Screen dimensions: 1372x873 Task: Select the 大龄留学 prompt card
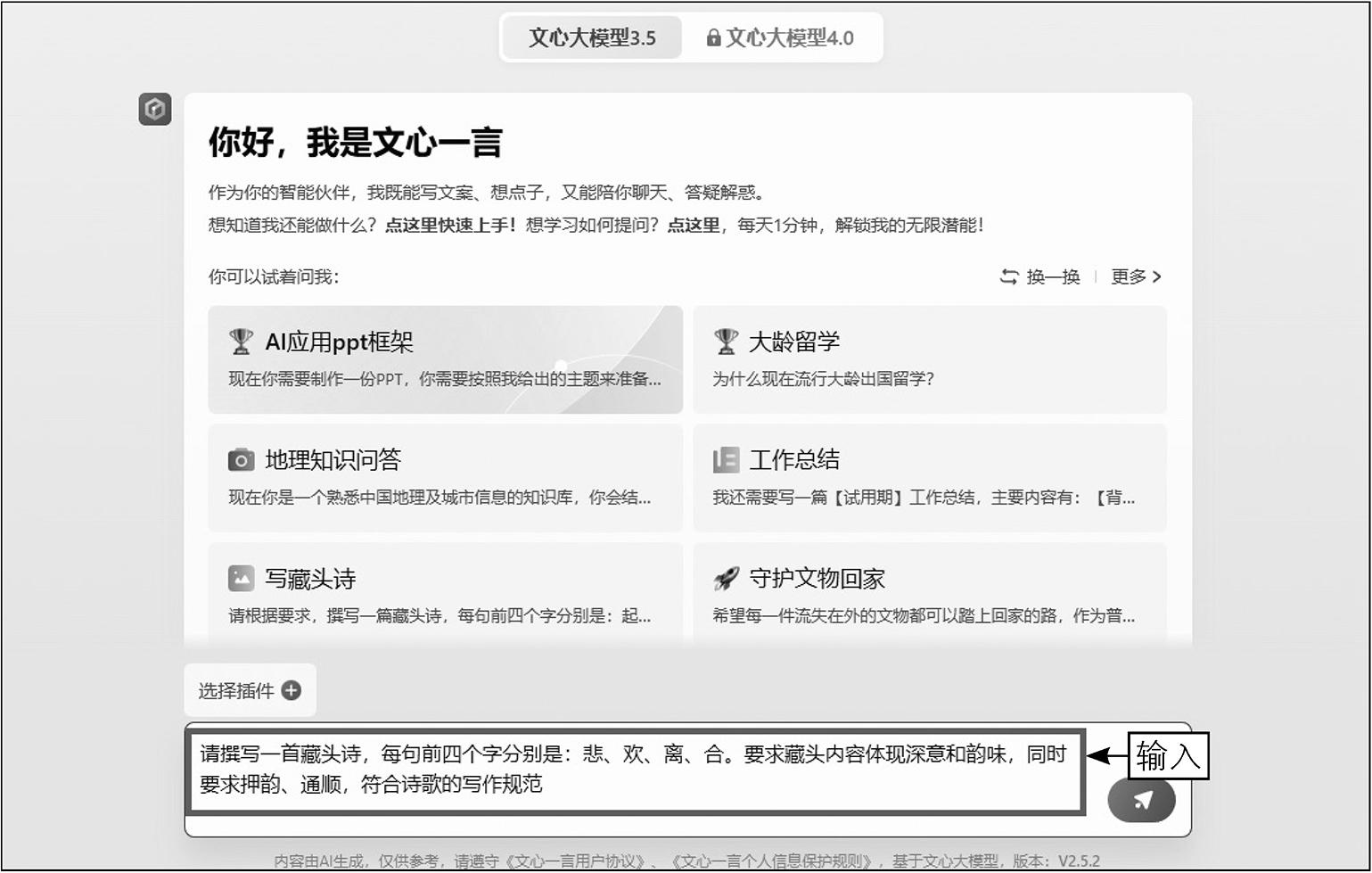click(930, 359)
